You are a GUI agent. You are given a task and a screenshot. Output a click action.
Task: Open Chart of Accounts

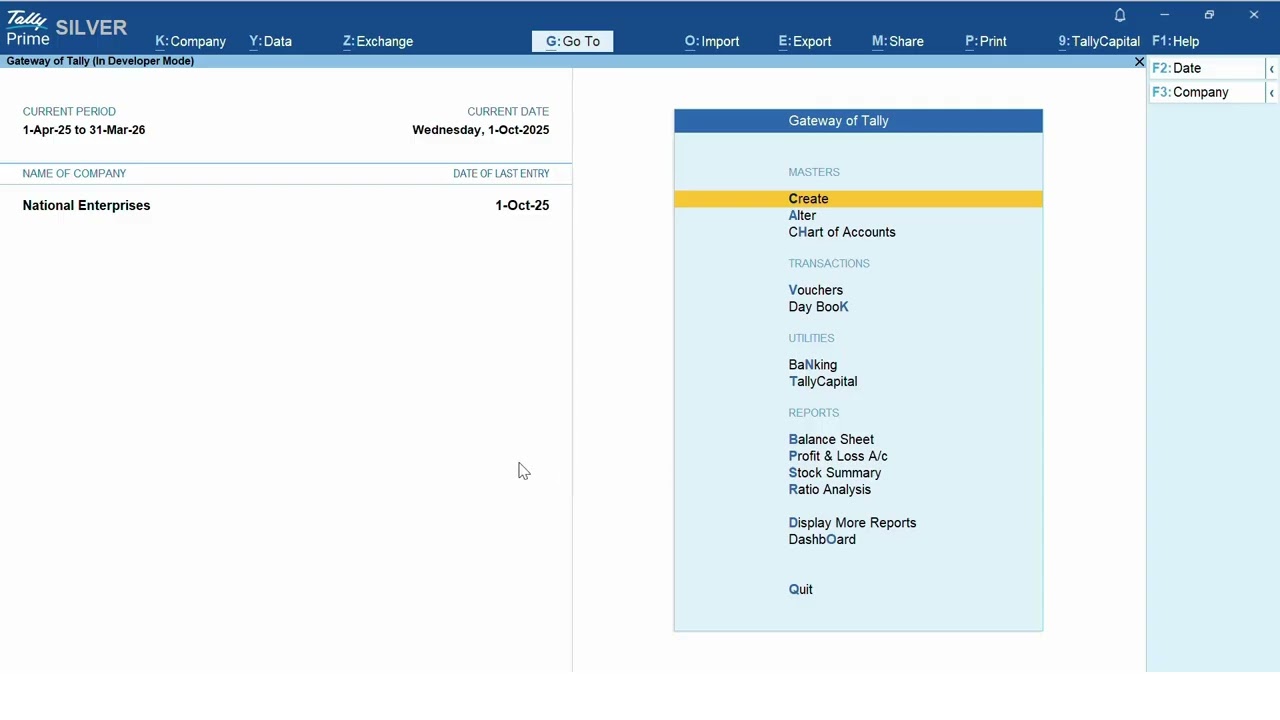[x=842, y=232]
